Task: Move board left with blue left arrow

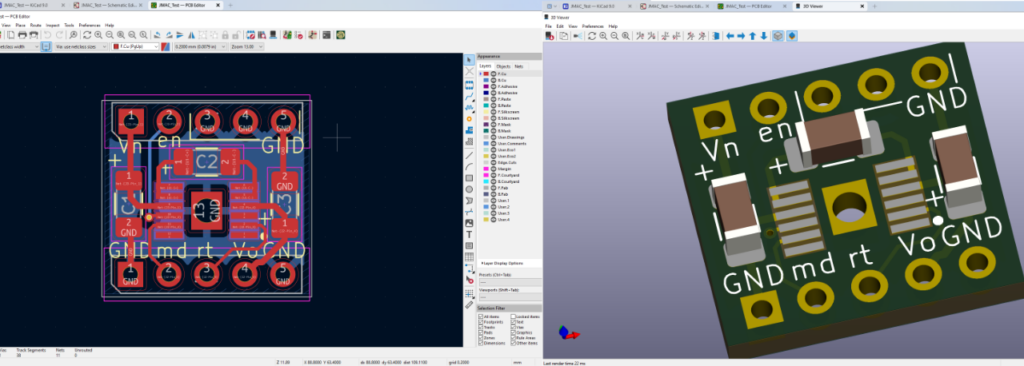Action: point(730,36)
